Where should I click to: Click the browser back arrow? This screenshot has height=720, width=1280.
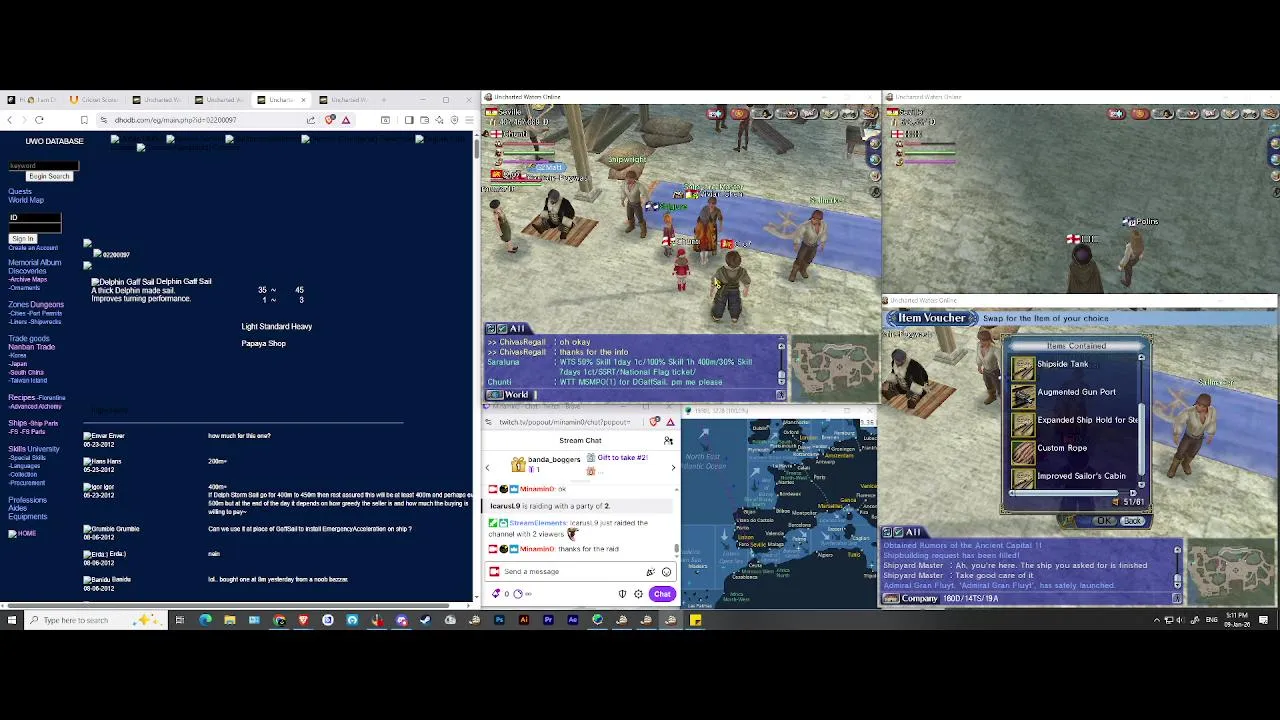pos(10,120)
